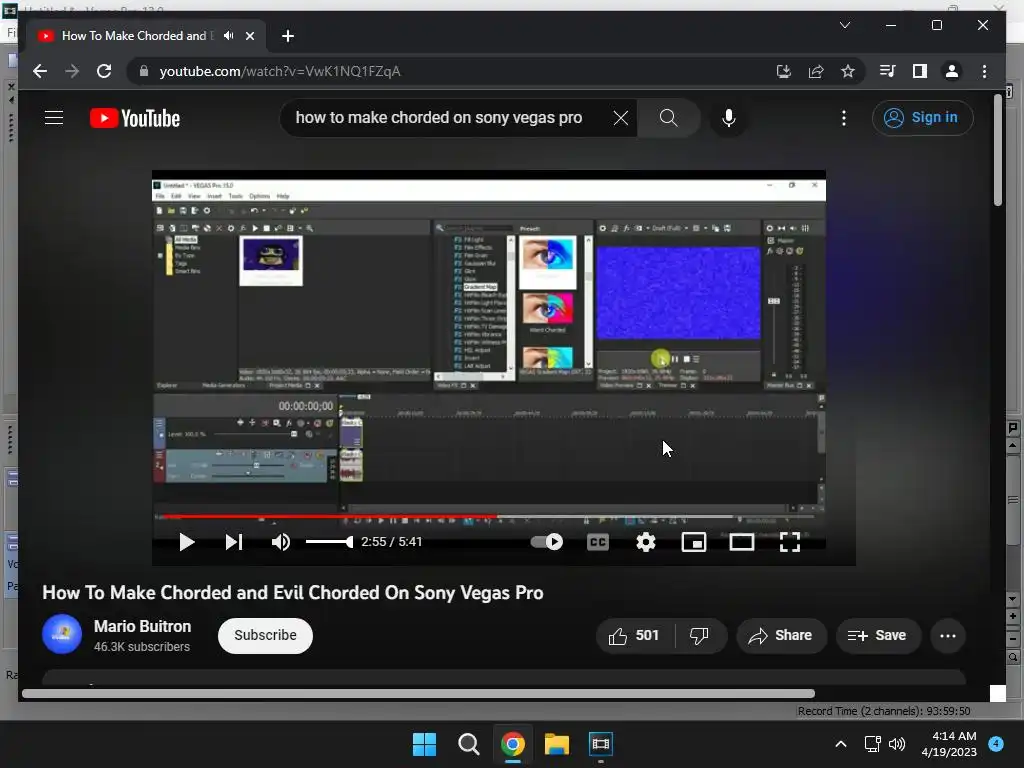Clear the YouTube search text

point(620,118)
